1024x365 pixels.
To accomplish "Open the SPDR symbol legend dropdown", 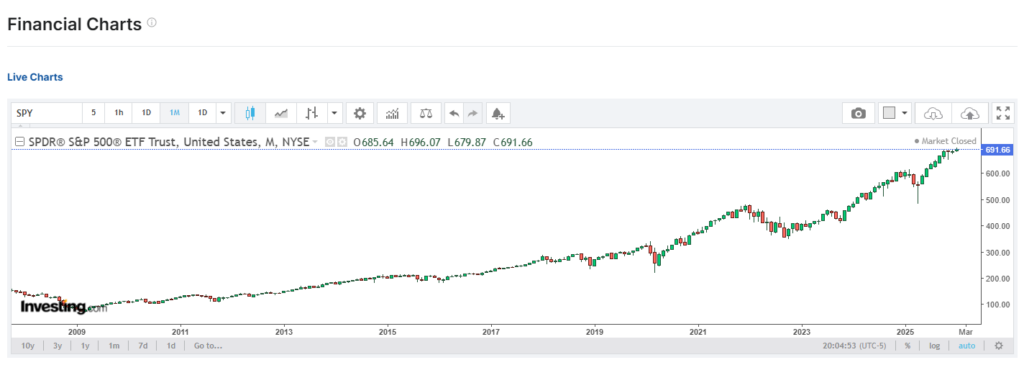I will (x=315, y=142).
